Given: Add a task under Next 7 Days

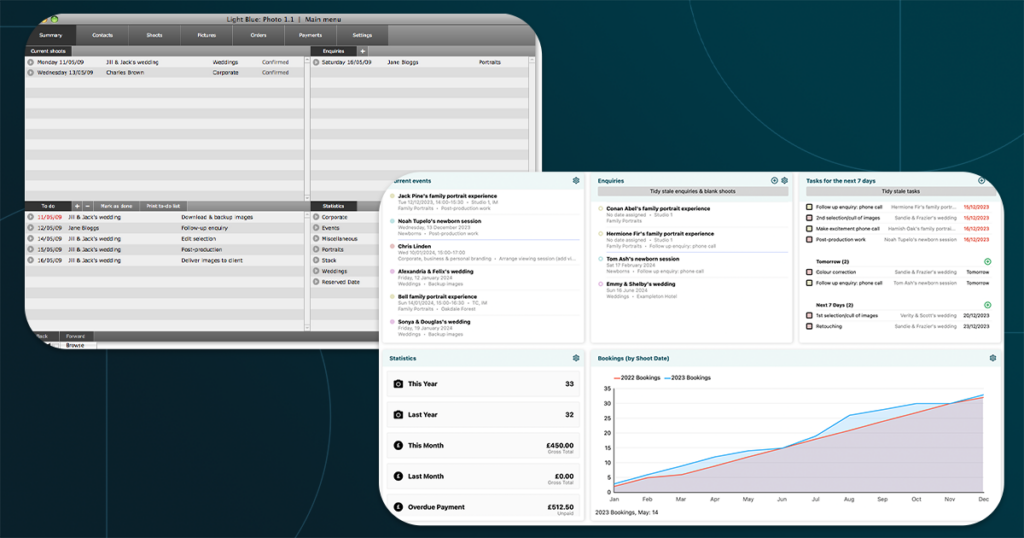Looking at the screenshot, I should point(987,305).
